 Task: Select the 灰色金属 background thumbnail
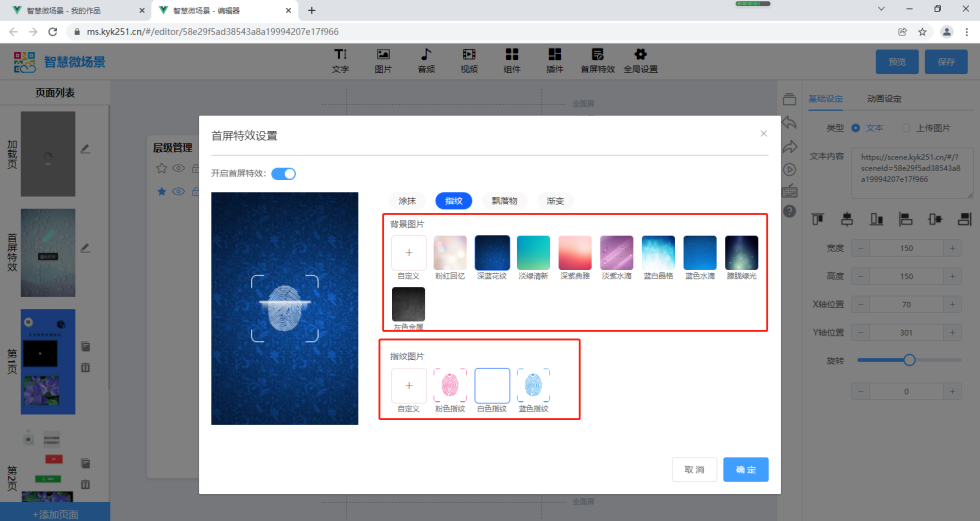tap(409, 304)
